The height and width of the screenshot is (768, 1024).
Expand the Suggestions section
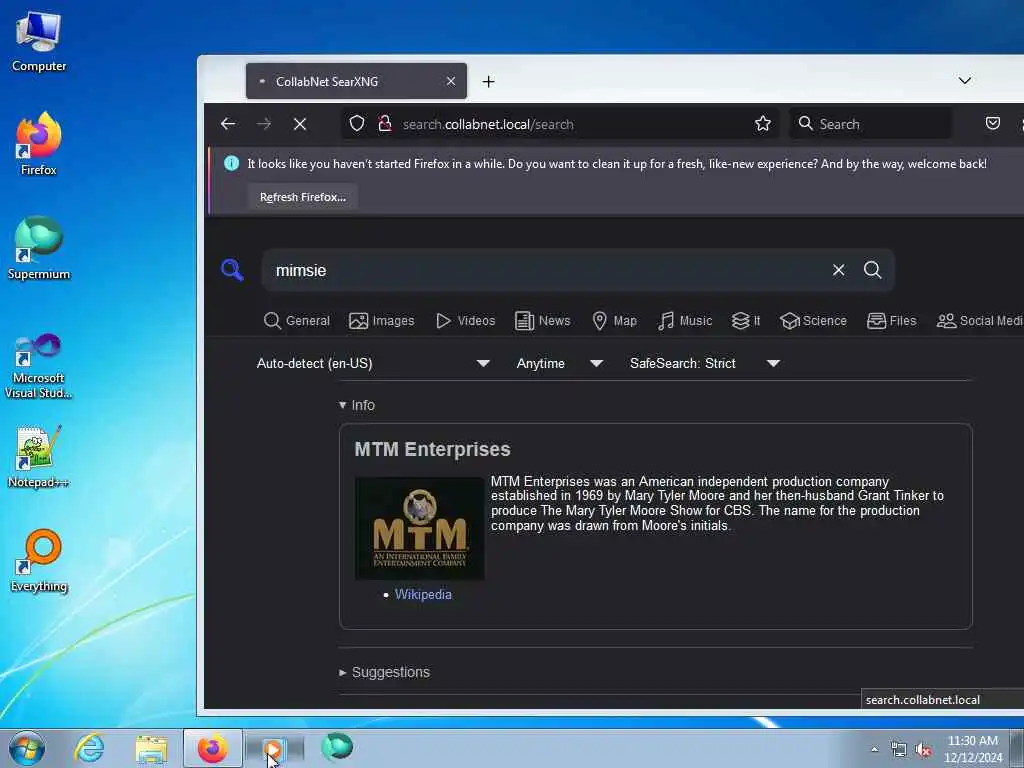tap(384, 672)
